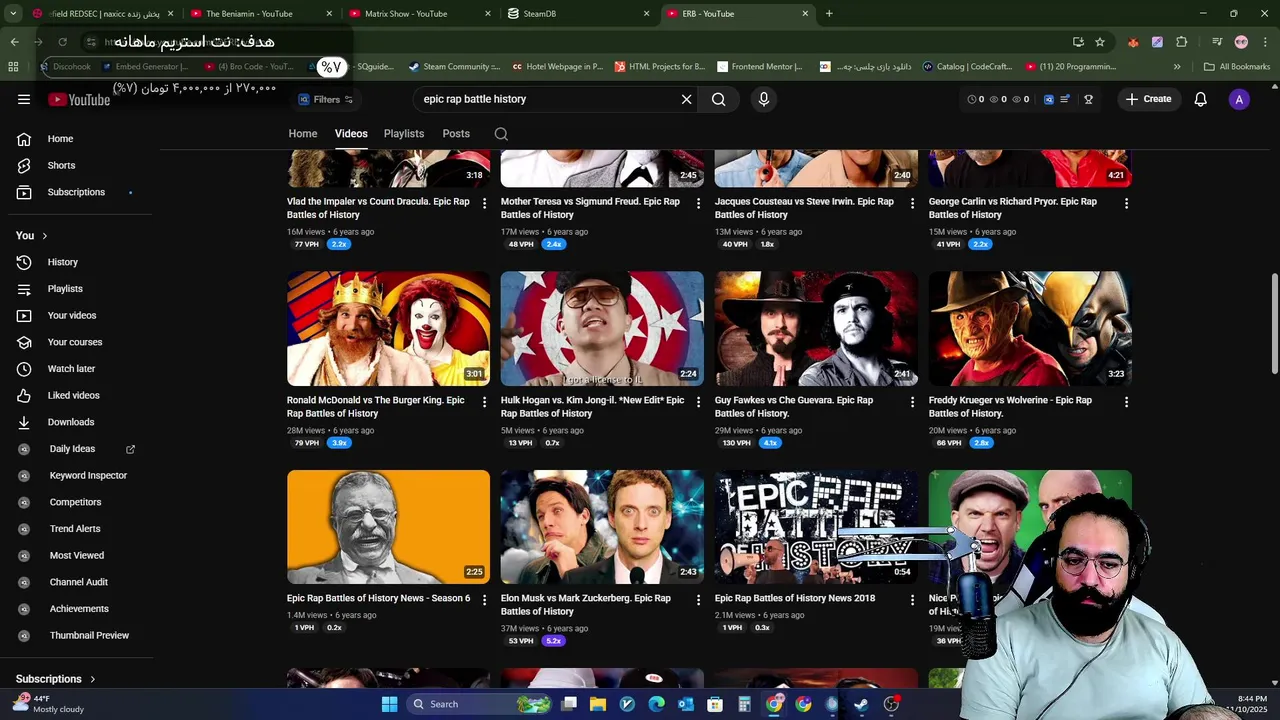This screenshot has width=1280, height=720.
Task: Open the Filters option near the logo
Action: (x=325, y=99)
